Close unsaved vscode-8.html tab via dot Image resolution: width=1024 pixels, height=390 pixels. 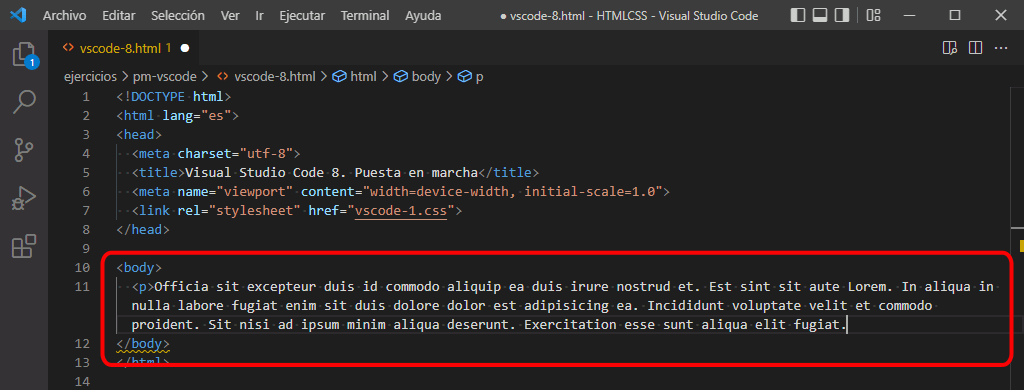184,48
